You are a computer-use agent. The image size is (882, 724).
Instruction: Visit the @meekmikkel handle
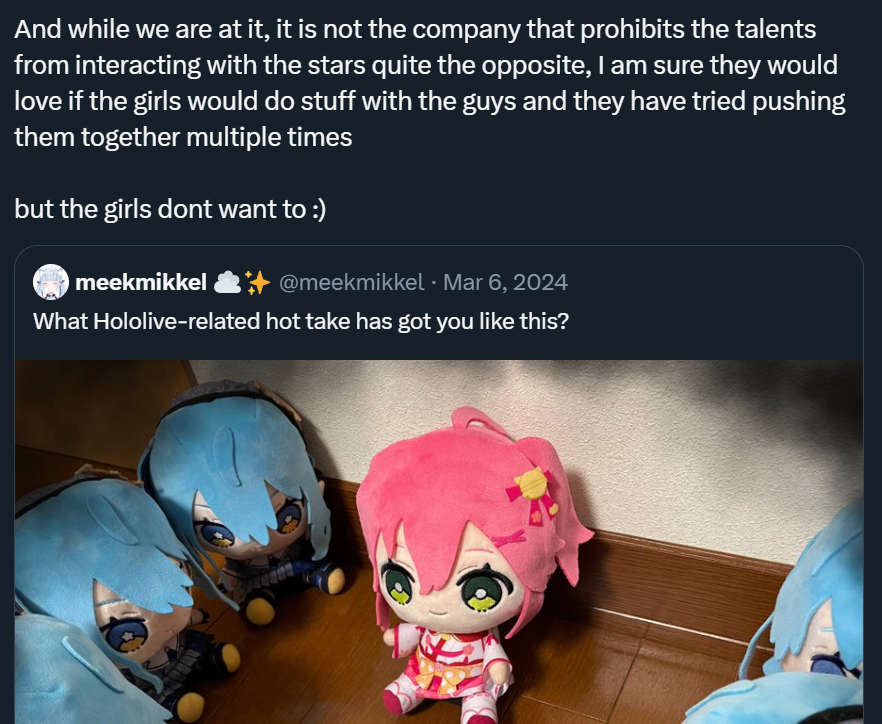(x=352, y=282)
